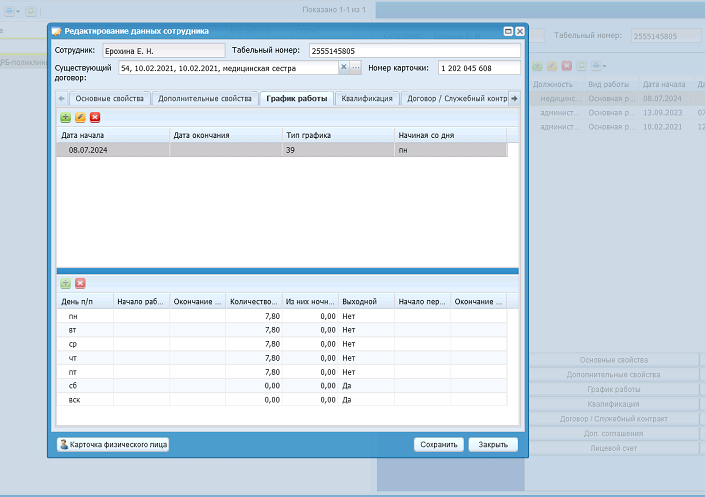Click the Сотрудник input field
This screenshot has height=497, width=705.
[164, 51]
